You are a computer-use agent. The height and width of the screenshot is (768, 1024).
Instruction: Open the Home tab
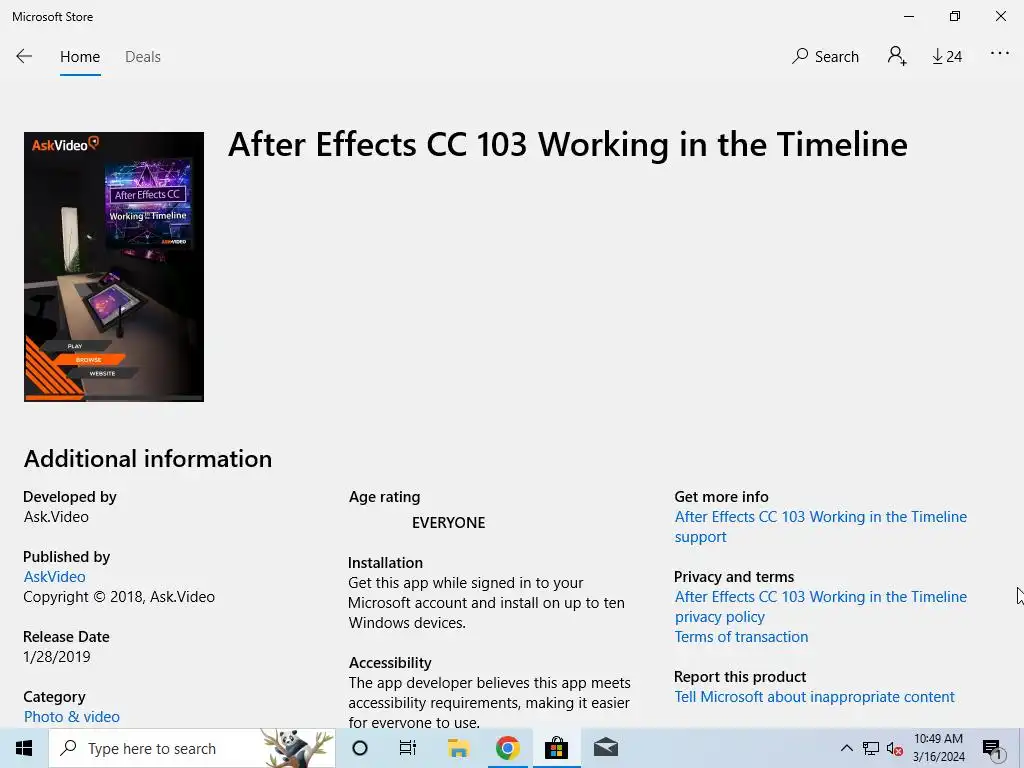[x=80, y=57]
